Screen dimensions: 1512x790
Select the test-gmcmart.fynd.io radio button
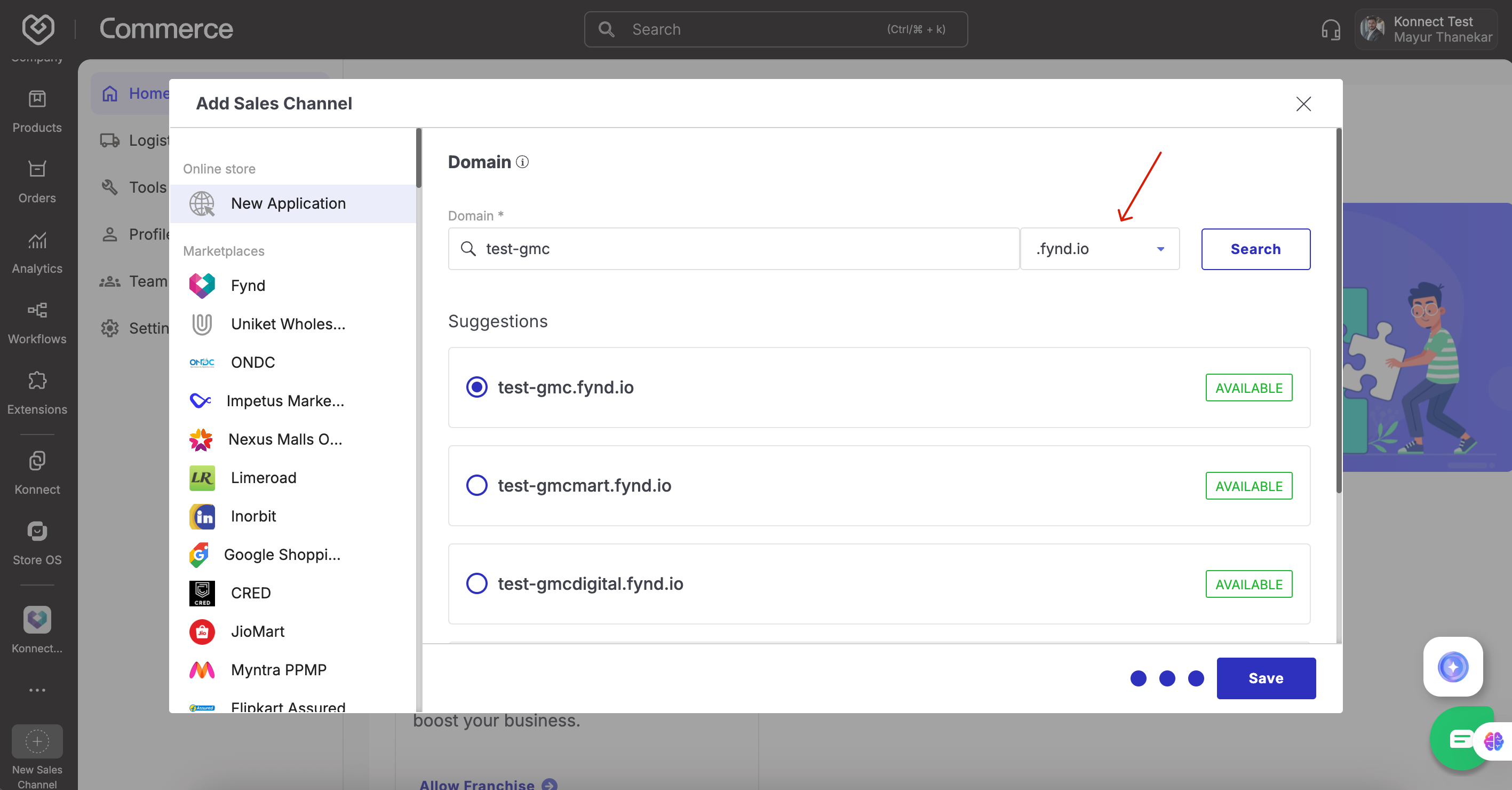click(476, 485)
